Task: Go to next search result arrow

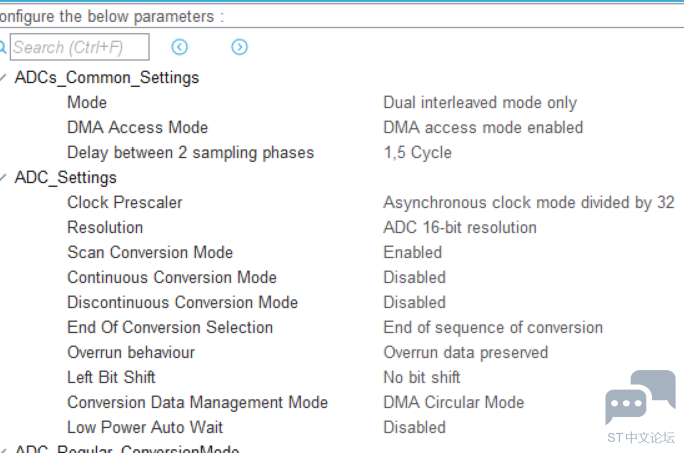Action: coord(239,47)
